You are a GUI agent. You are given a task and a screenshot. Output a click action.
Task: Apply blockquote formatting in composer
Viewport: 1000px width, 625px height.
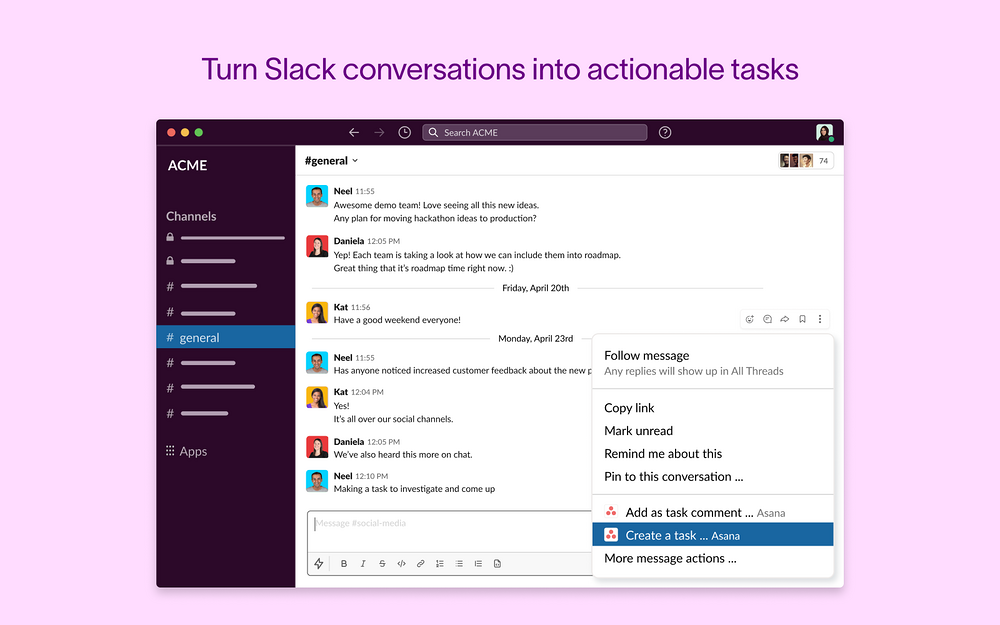pos(478,564)
